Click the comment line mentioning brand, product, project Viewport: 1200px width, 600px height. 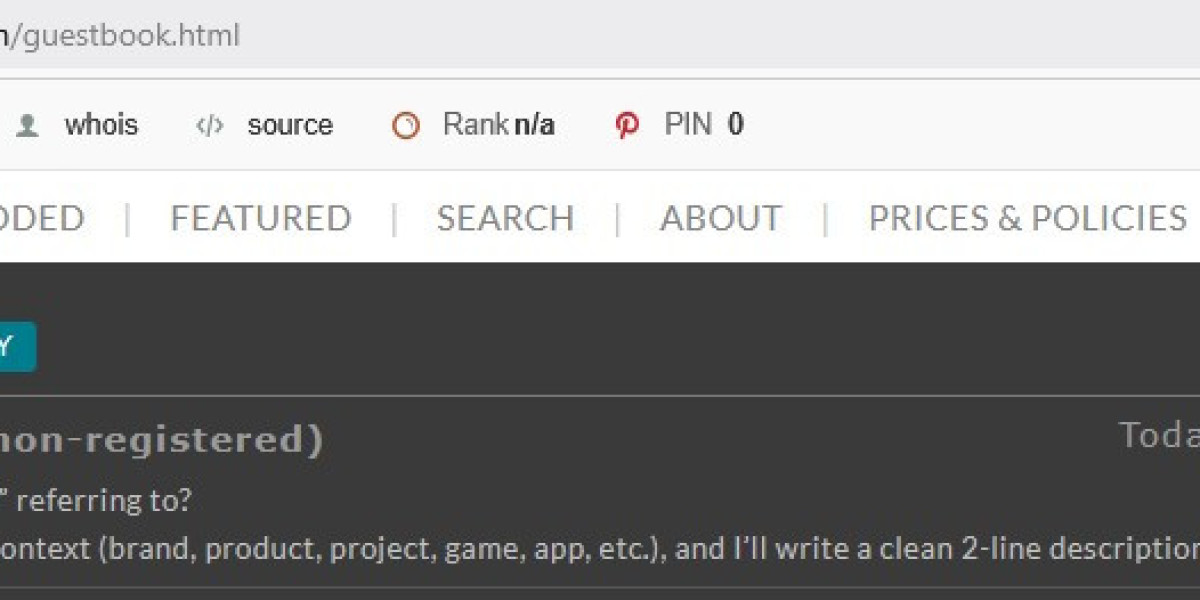(x=600, y=548)
